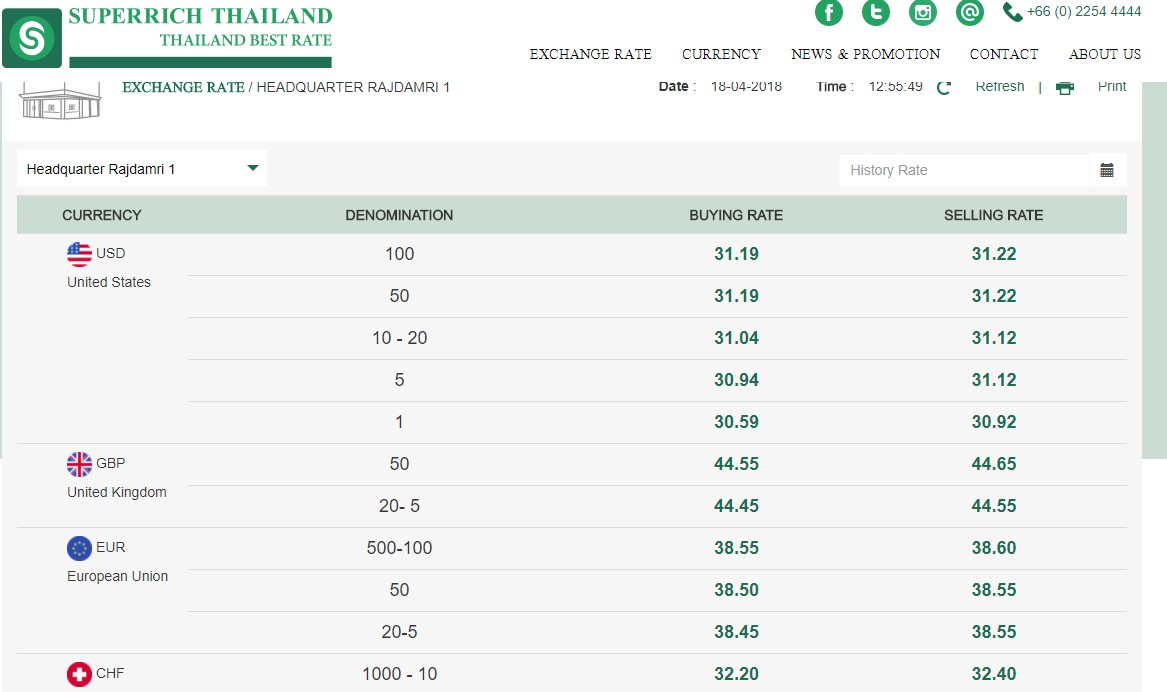Open the CURRENCY menu
The image size is (1167, 692).
[x=721, y=54]
